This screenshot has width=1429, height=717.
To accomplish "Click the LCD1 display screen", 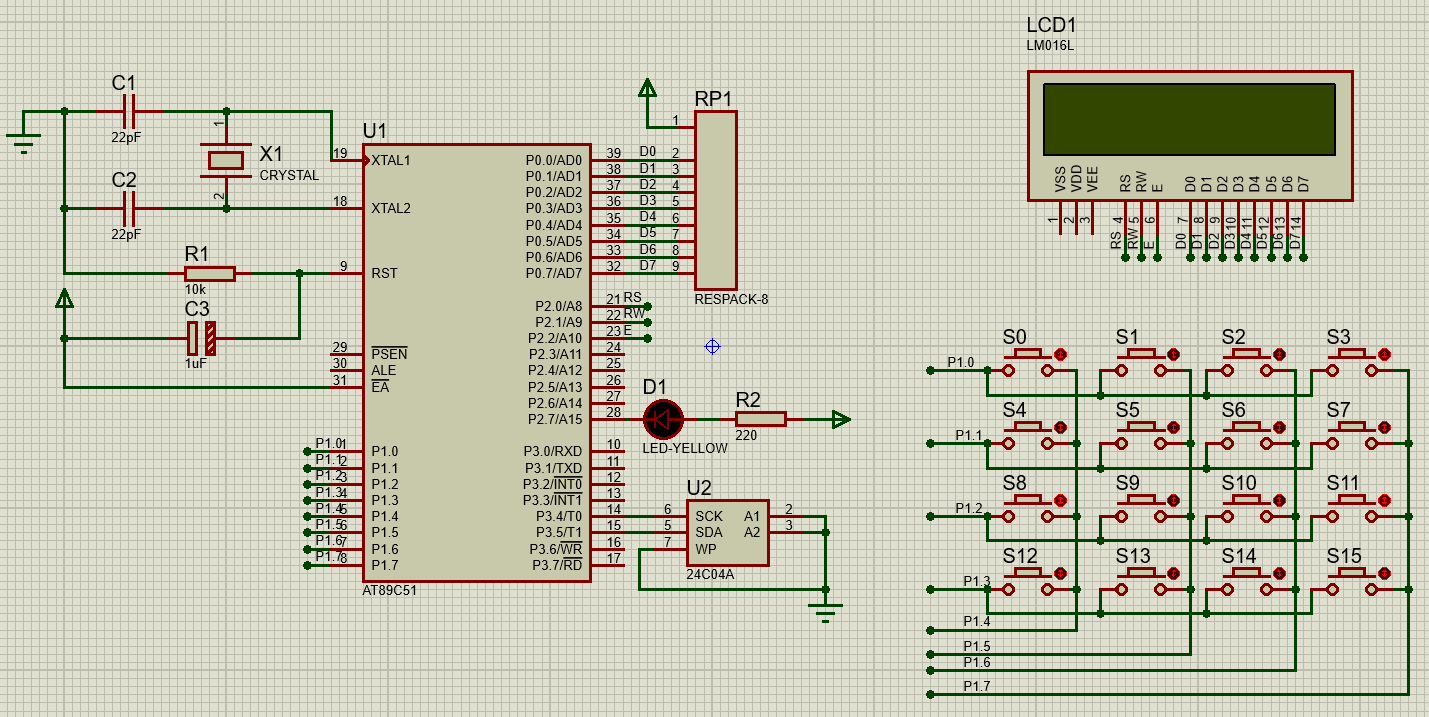I will click(x=1189, y=119).
